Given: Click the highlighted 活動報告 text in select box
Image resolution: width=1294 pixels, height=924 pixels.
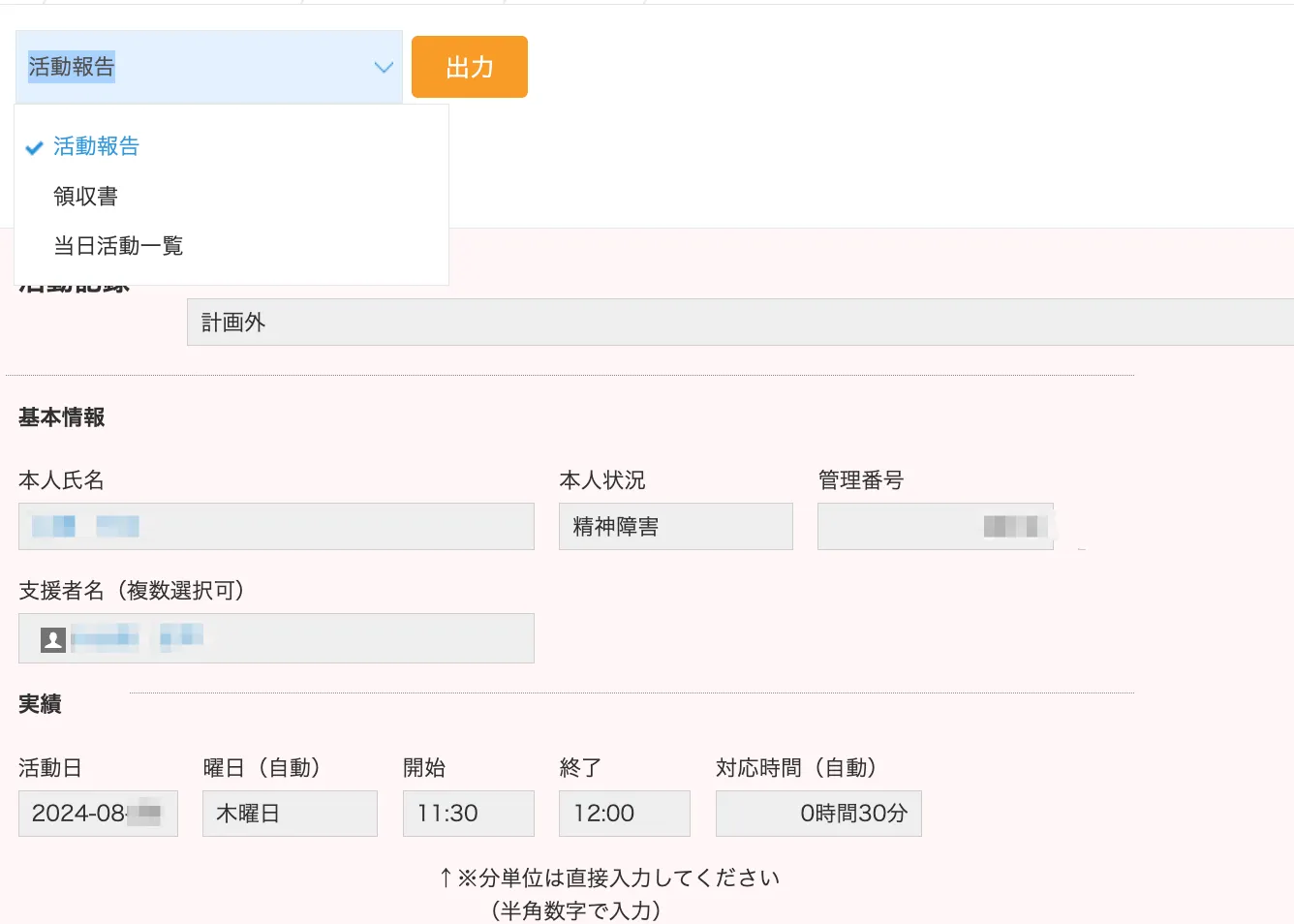Looking at the screenshot, I should click(72, 67).
